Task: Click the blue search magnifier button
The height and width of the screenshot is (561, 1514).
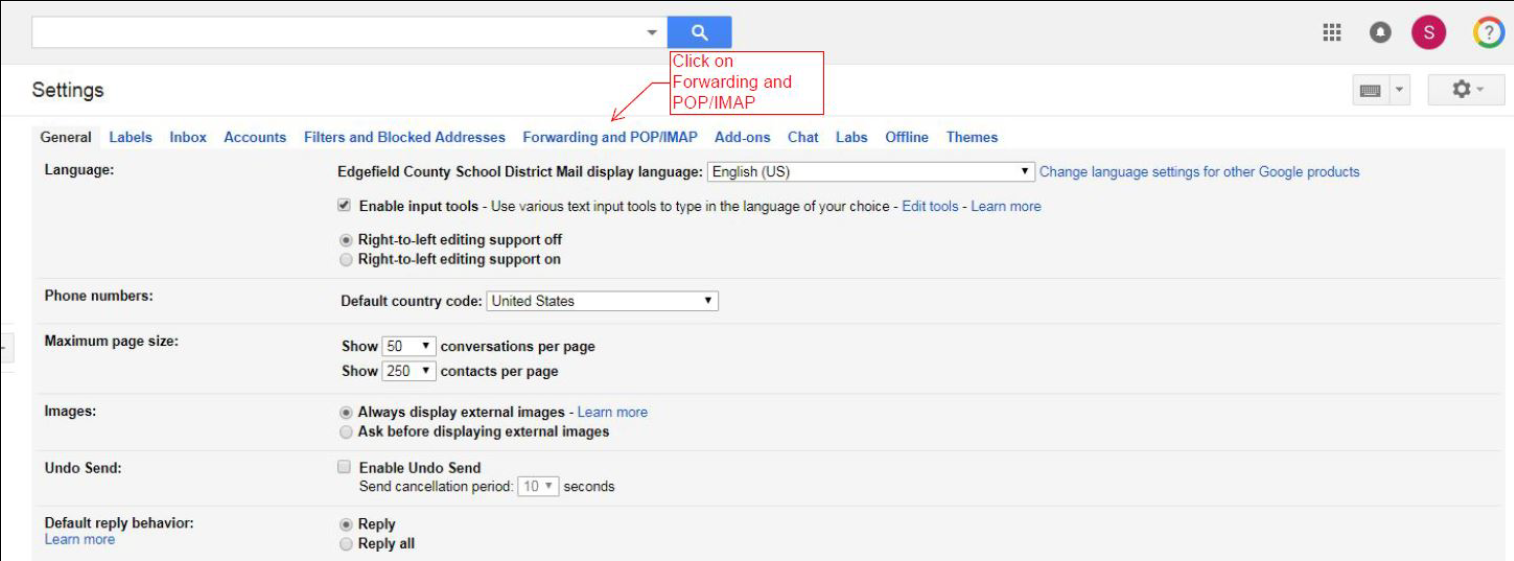Action: click(x=699, y=32)
